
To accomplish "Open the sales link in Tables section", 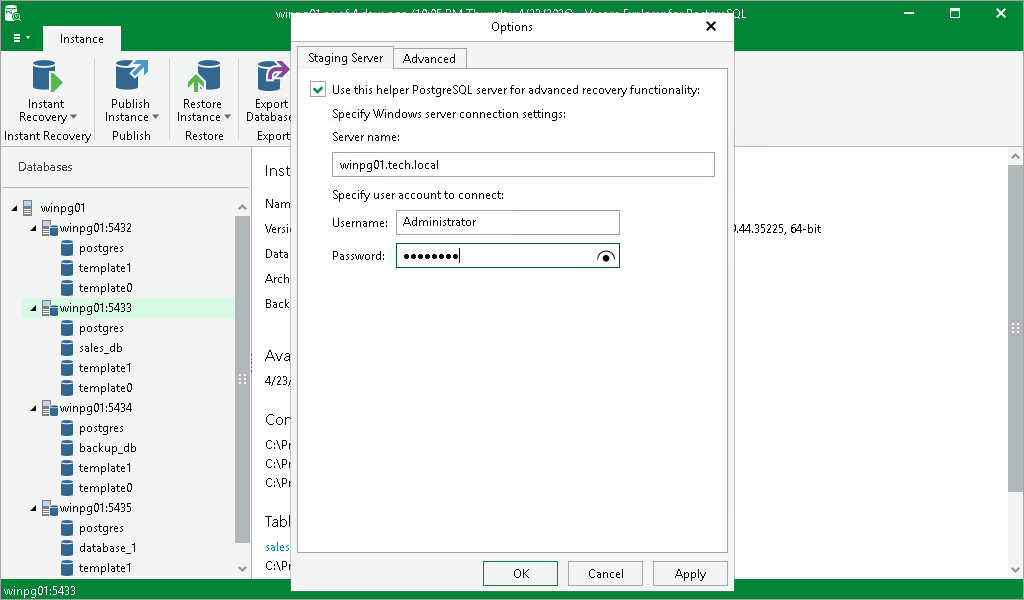I will tap(278, 547).
